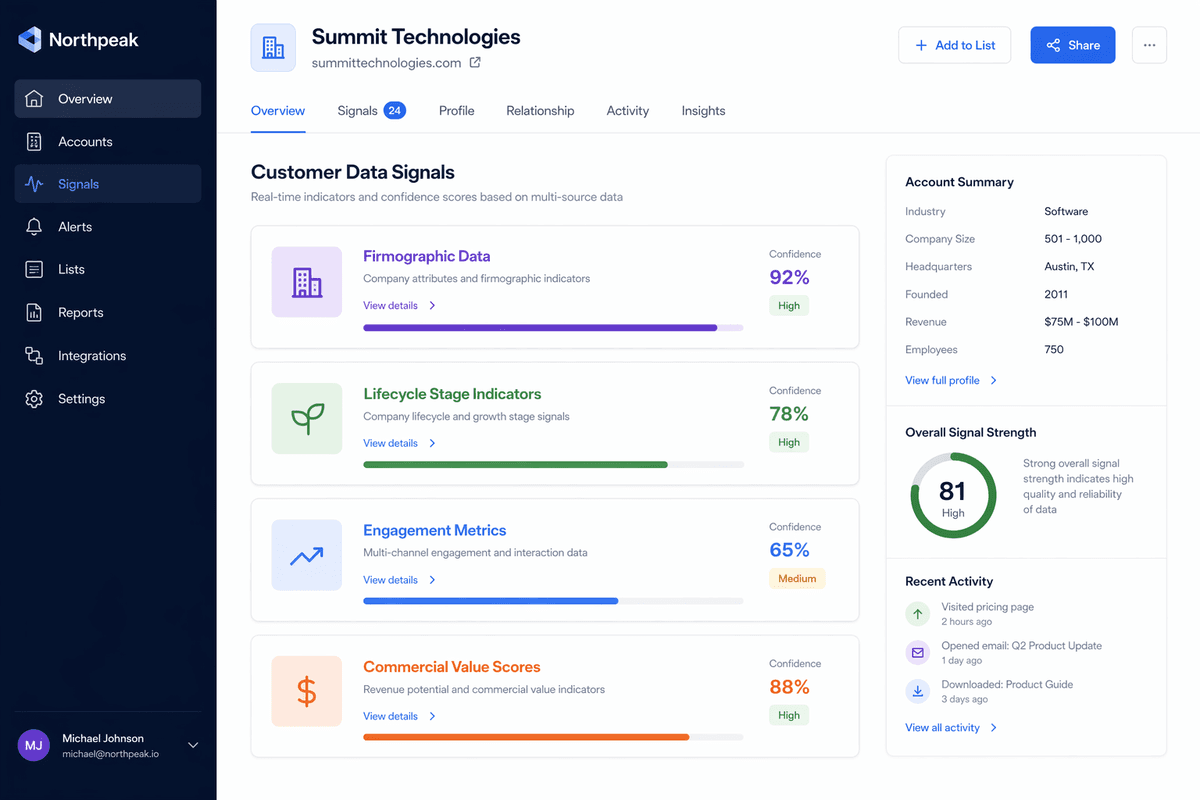Viewport: 1200px width, 800px height.
Task: Open the View full profile link
Action: [x=951, y=381]
